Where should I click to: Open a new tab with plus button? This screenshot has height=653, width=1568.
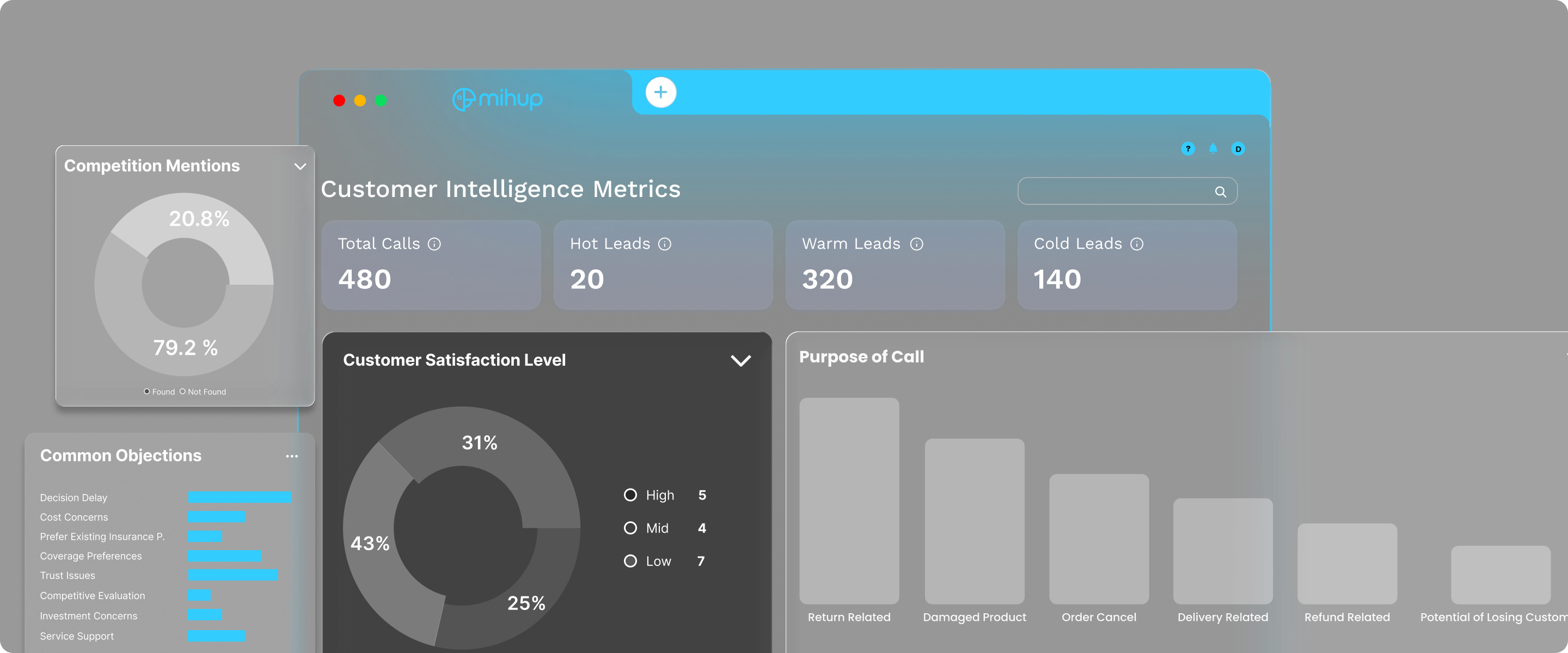click(660, 93)
